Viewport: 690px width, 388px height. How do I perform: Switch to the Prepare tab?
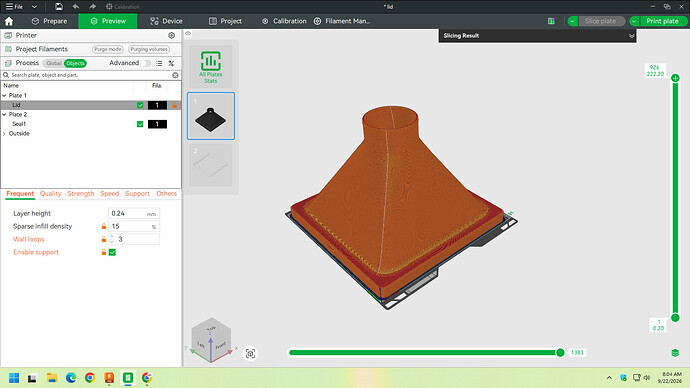click(49, 21)
